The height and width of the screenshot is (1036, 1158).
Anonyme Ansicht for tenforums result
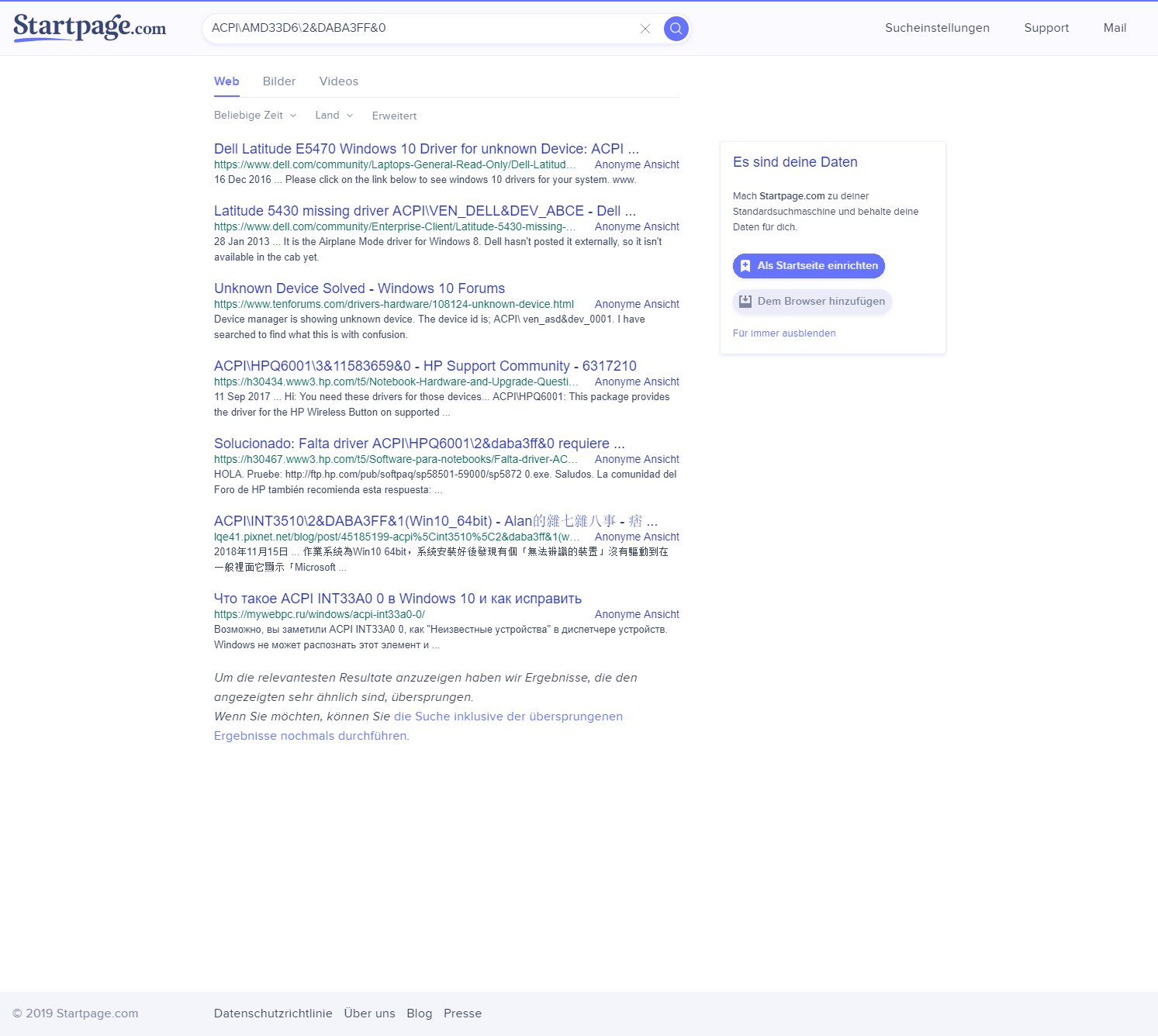click(637, 304)
